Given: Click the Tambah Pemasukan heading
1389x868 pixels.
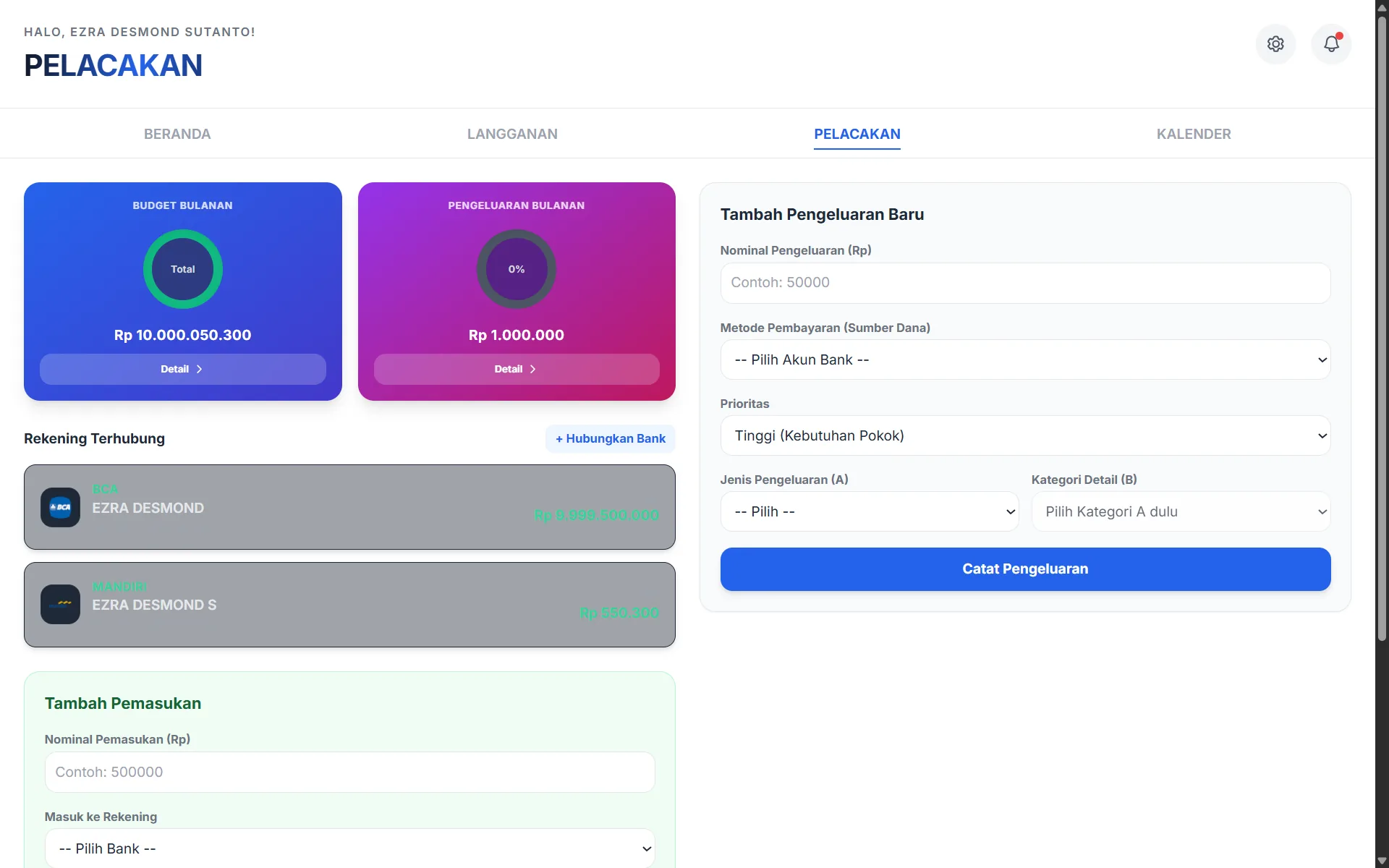Looking at the screenshot, I should click(123, 703).
